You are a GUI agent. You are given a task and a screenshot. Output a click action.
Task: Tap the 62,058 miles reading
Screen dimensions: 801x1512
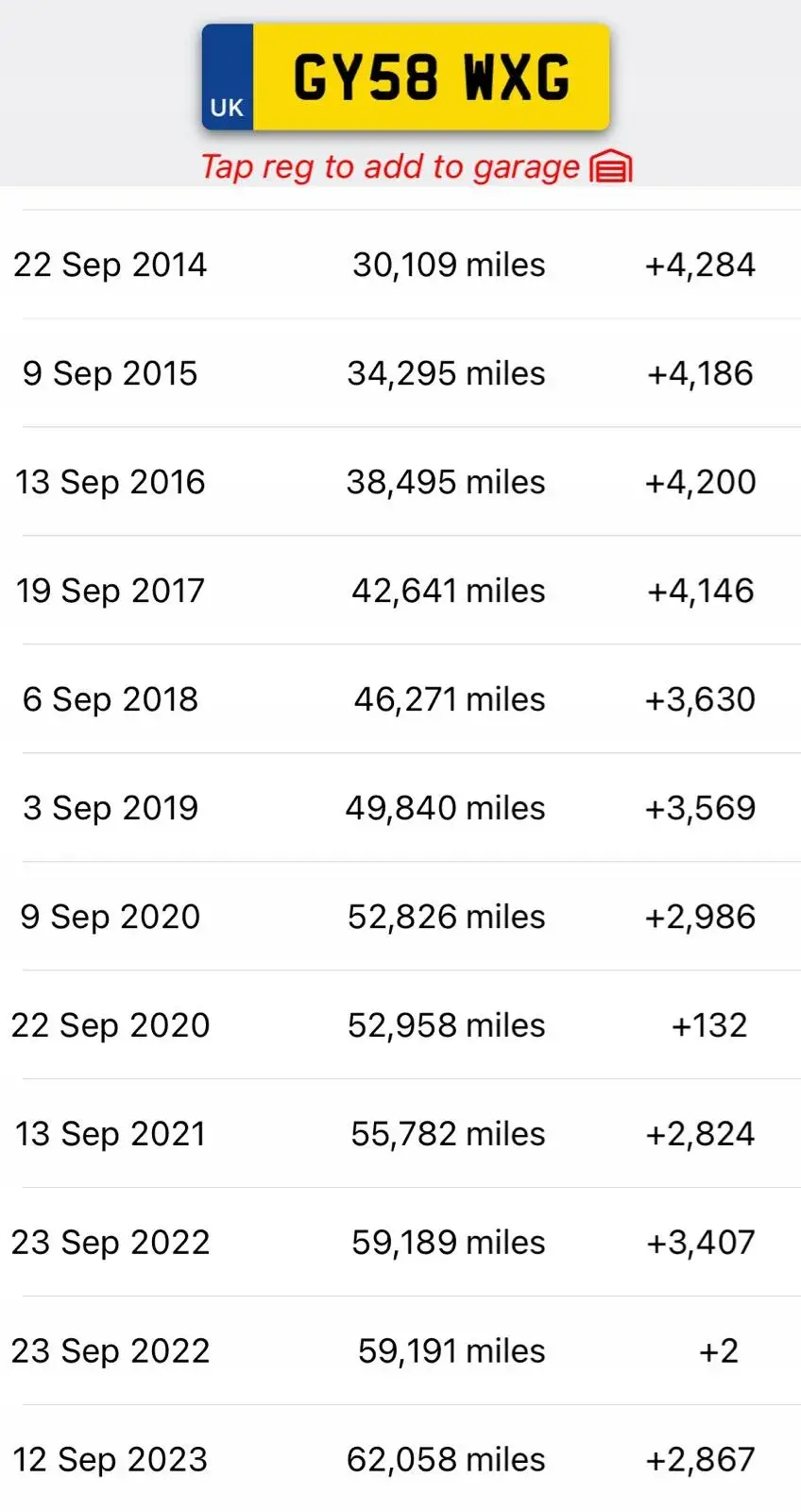tap(446, 1460)
